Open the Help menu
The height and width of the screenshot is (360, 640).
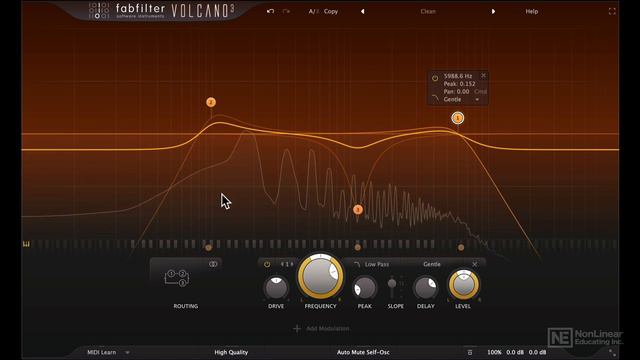pyautogui.click(x=531, y=11)
